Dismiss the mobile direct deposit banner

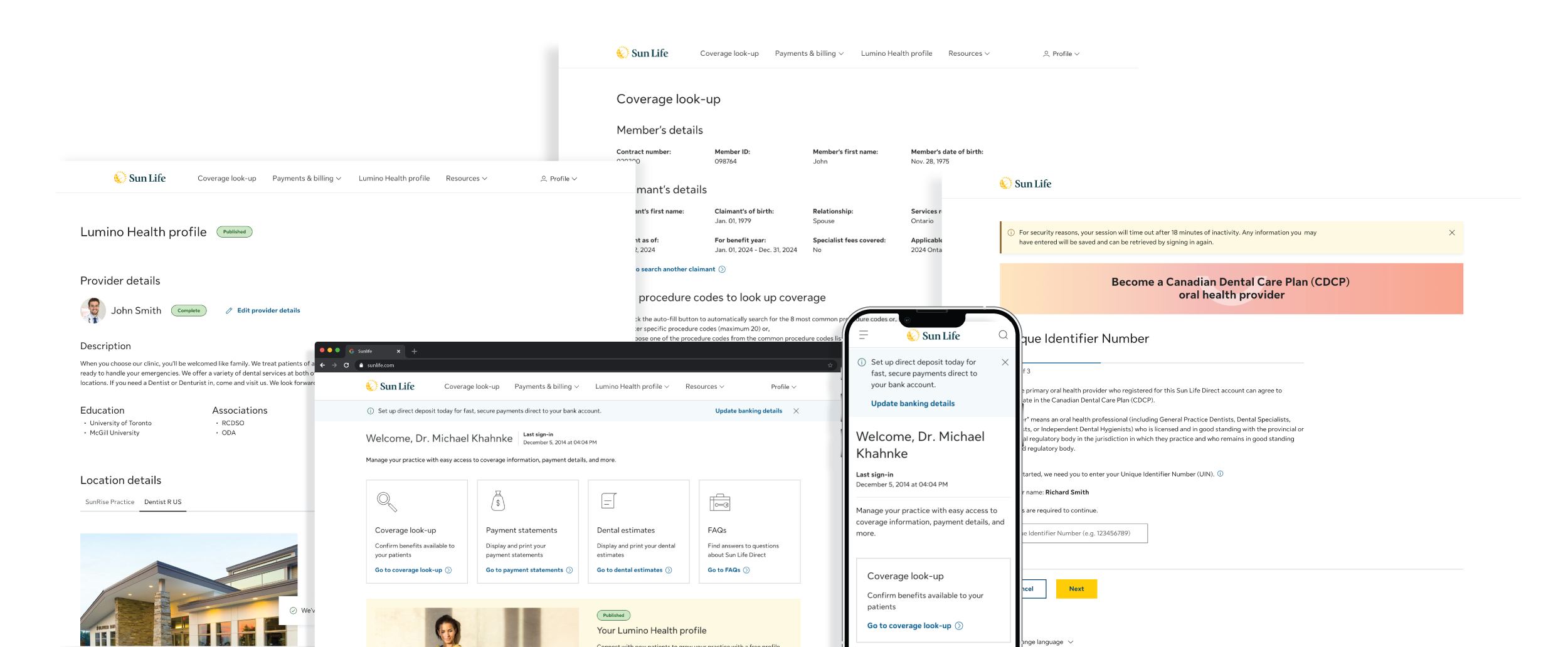coord(1005,362)
